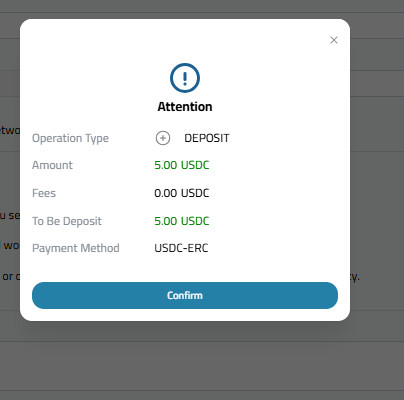404x400 pixels.
Task: Click the USDC-ERC payment method value
Action: (x=181, y=248)
